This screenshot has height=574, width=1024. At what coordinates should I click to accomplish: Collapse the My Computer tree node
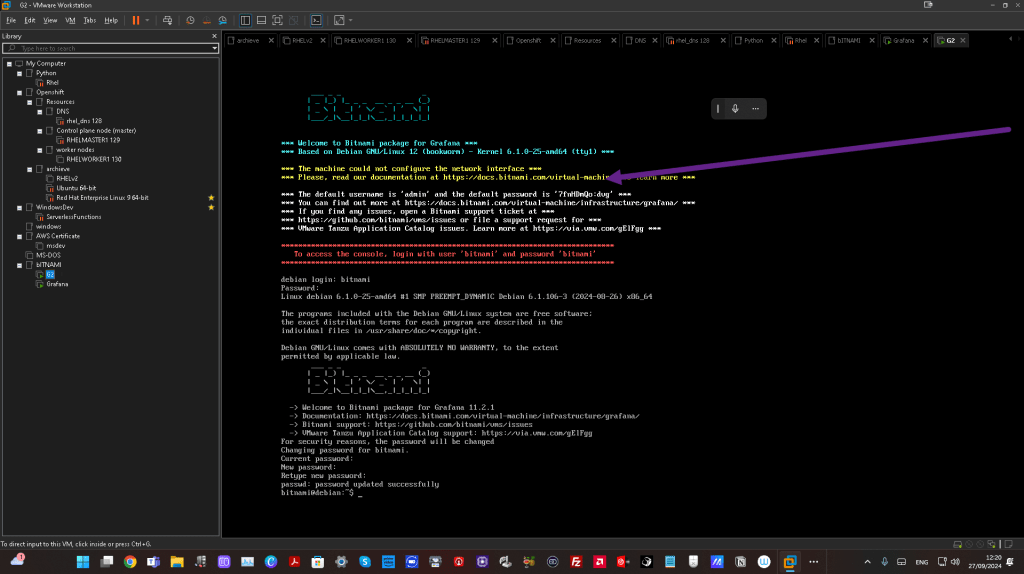pos(10,64)
